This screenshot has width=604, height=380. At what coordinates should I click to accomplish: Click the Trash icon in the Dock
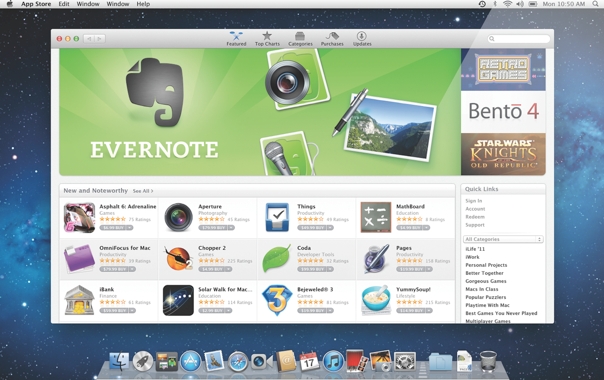click(x=488, y=361)
